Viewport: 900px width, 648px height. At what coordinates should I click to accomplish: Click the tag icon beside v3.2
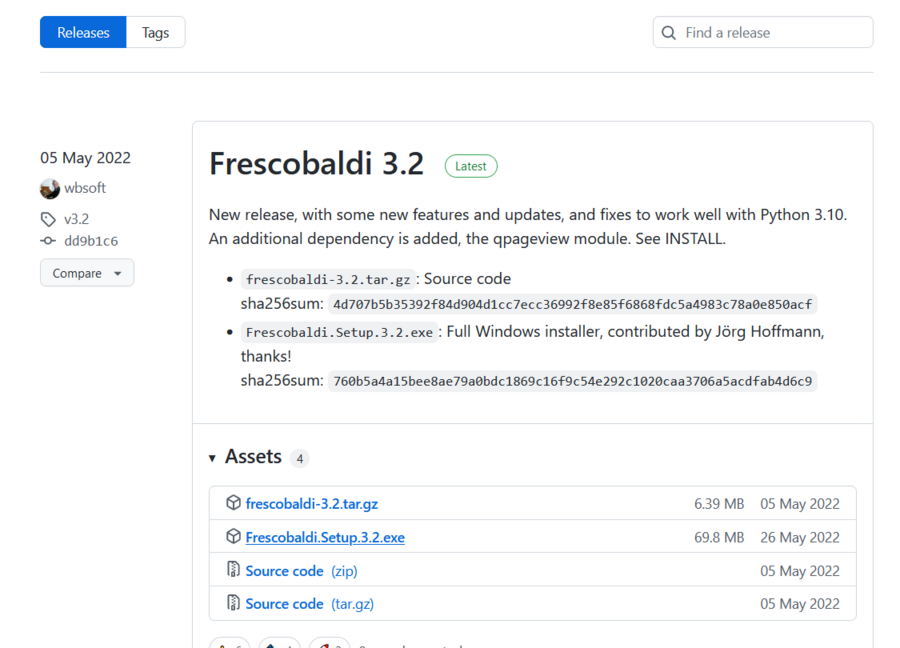point(48,218)
